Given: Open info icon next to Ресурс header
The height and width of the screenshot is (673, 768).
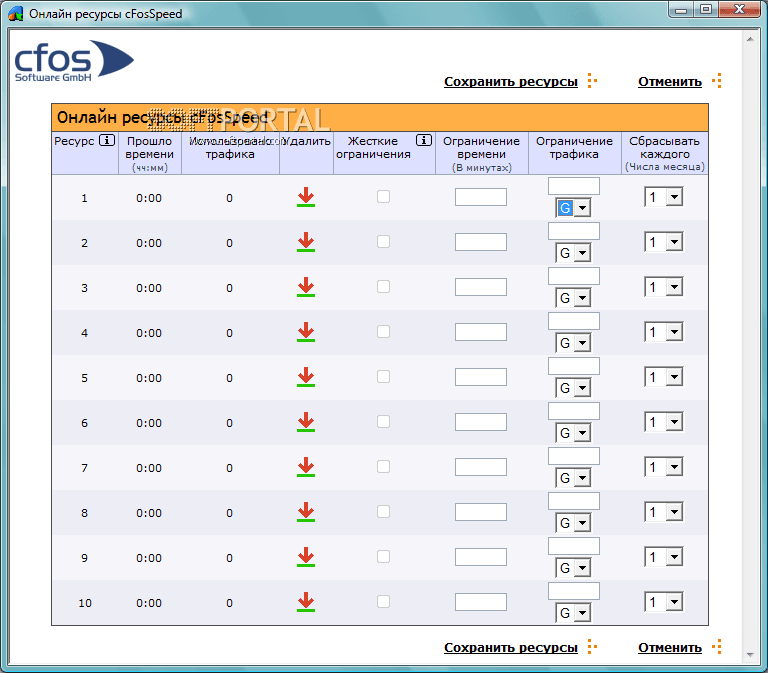Looking at the screenshot, I should (107, 141).
